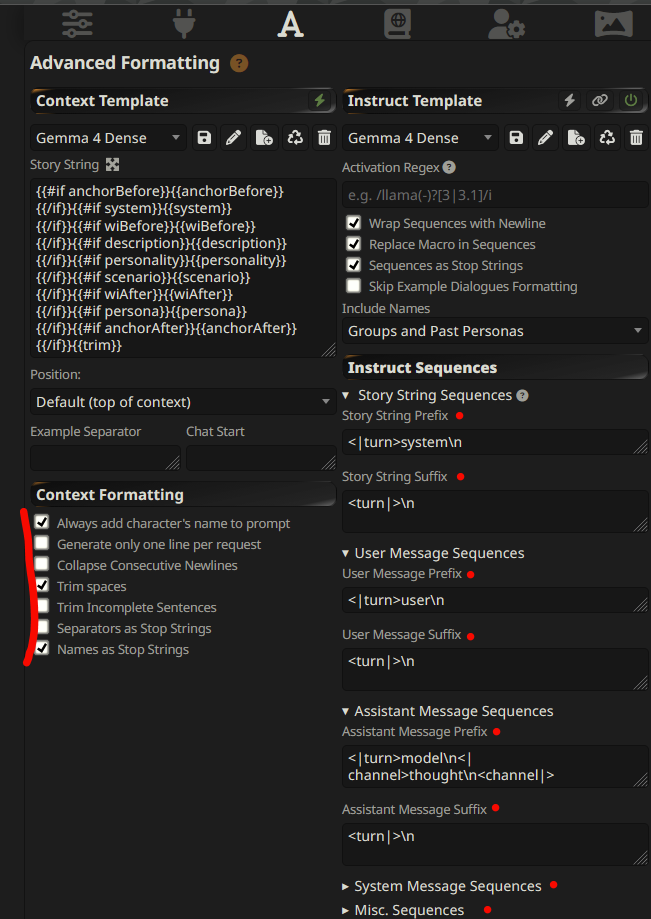Open Instruct Template Gemma 4 Dense dropdown
The width and height of the screenshot is (651, 919).
pos(420,138)
